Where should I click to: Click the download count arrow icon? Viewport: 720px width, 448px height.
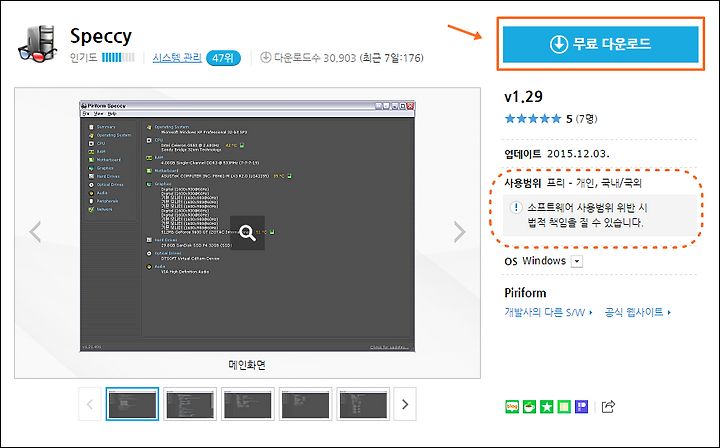pos(265,57)
